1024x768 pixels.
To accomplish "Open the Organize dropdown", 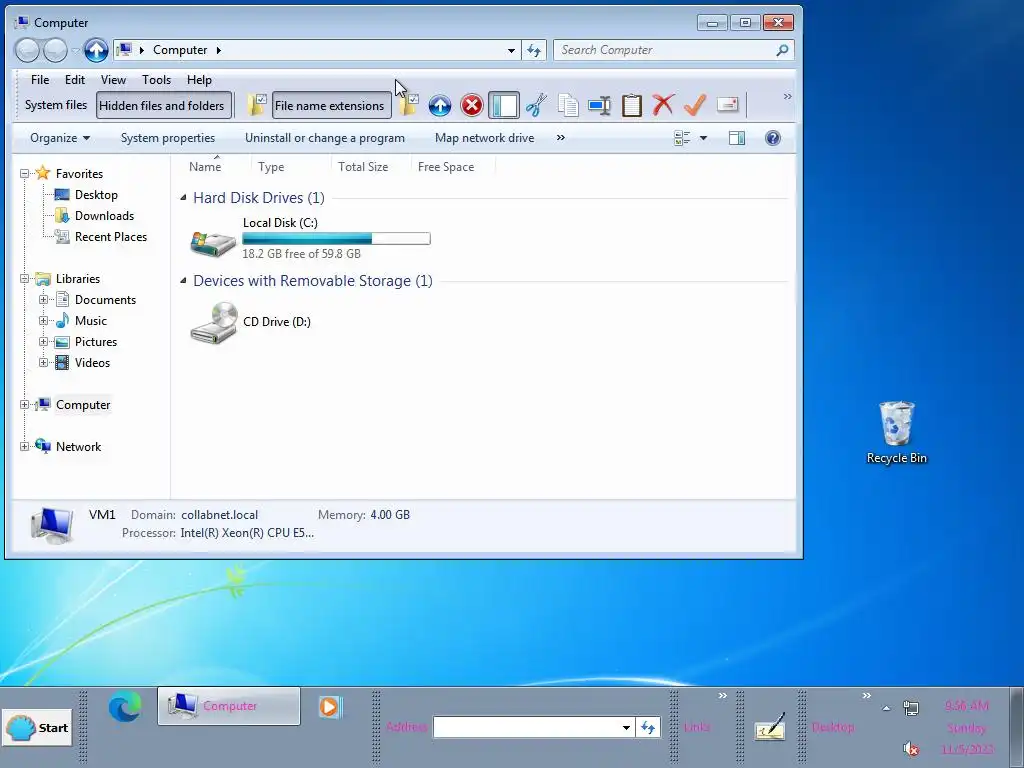I will click(x=60, y=138).
